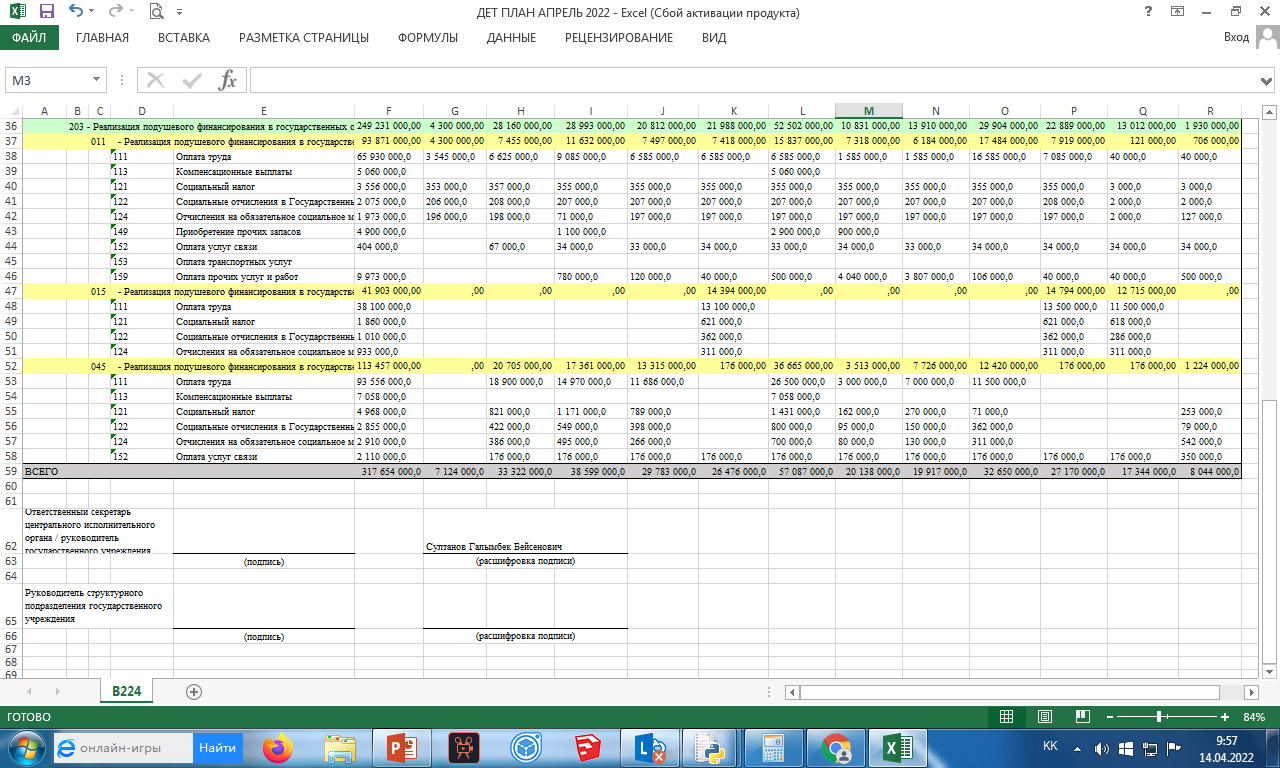Open Excel Help question mark
The width and height of the screenshot is (1280, 768).
[x=1149, y=12]
